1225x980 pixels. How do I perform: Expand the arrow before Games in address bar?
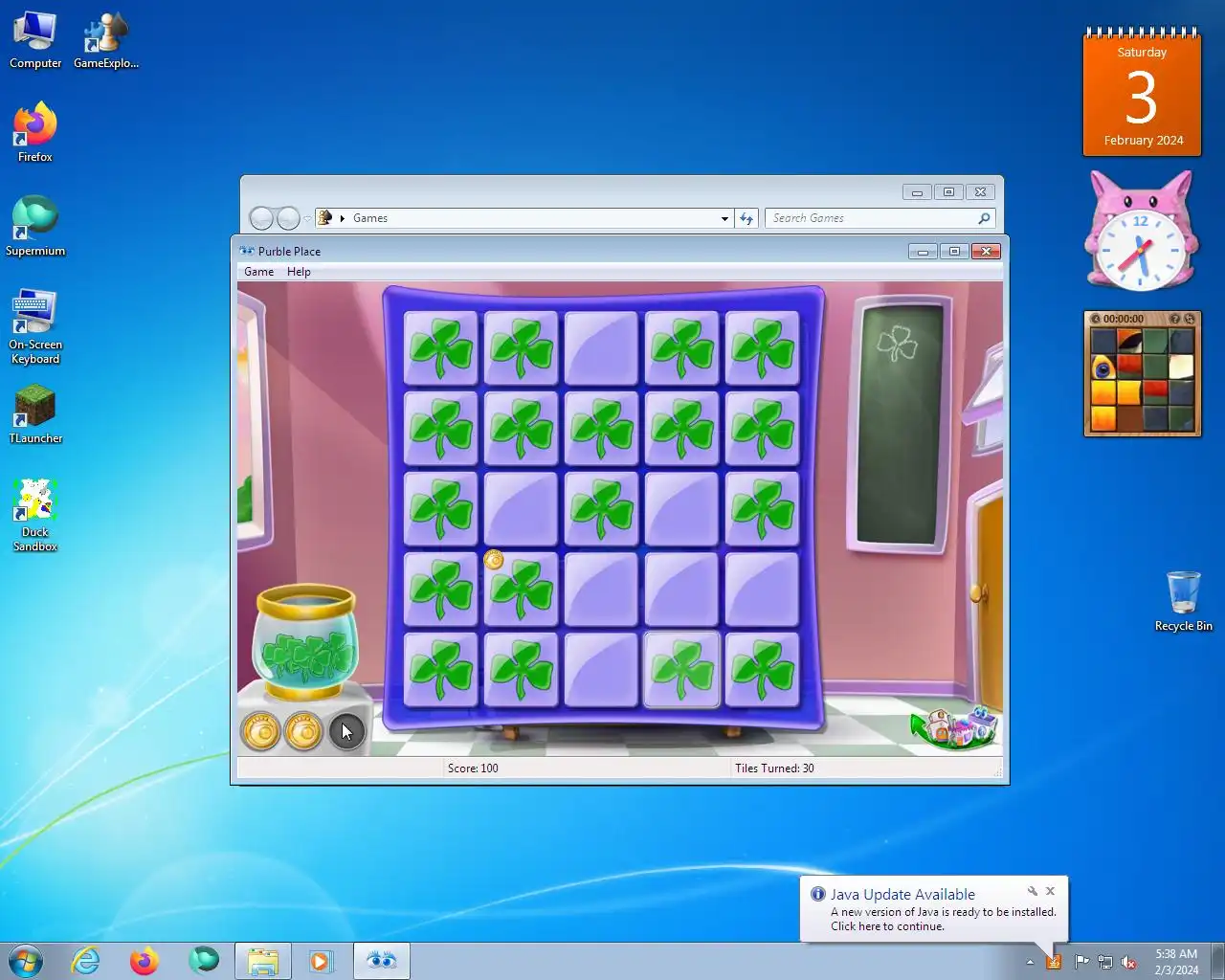pyautogui.click(x=342, y=218)
